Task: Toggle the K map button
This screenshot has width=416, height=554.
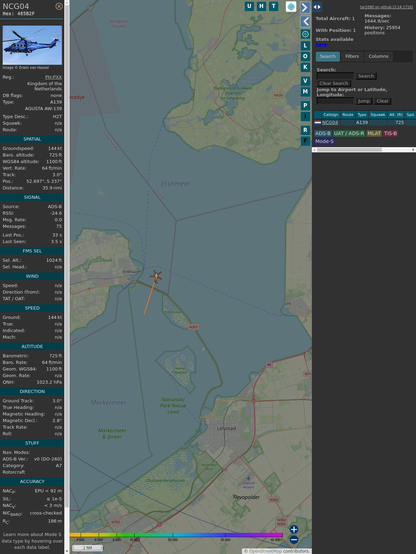Action: (305, 67)
